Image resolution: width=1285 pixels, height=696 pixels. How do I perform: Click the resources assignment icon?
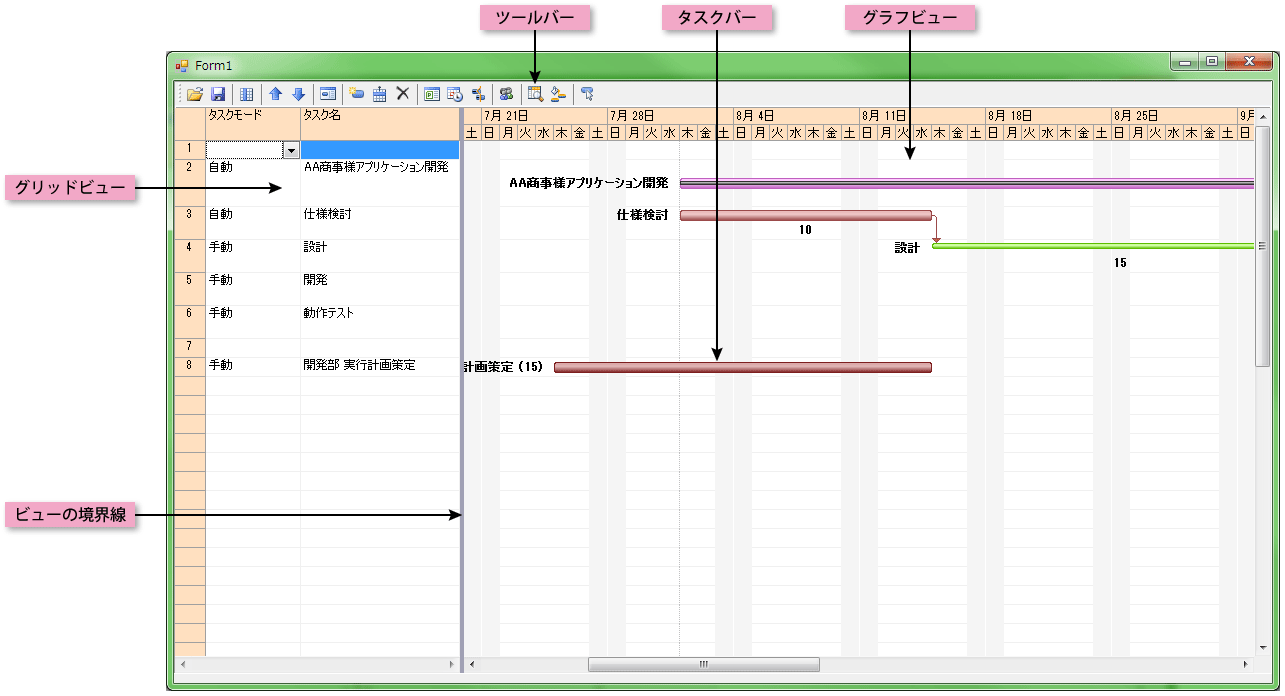(x=506, y=93)
